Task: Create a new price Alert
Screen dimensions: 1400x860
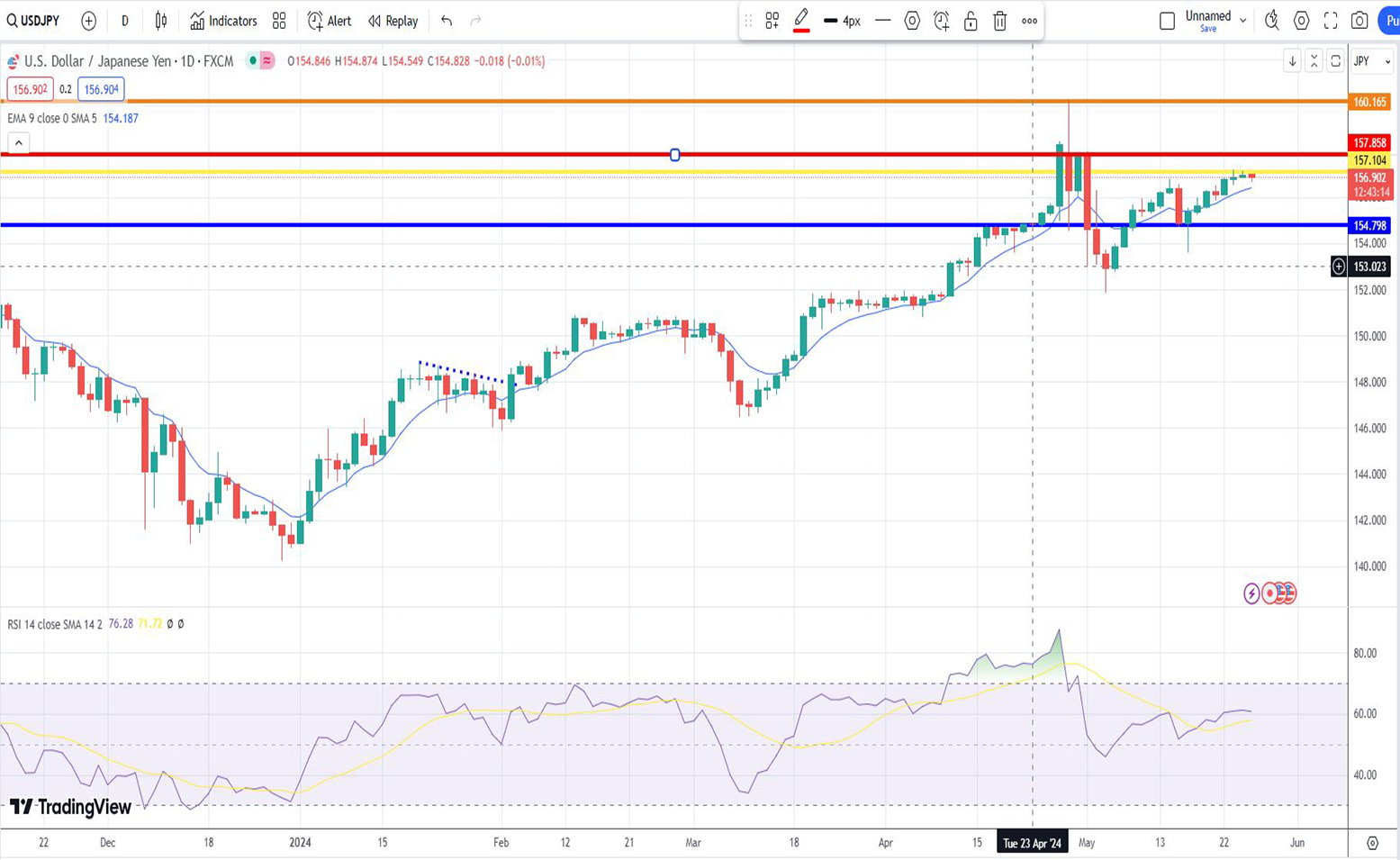Action: 330,21
